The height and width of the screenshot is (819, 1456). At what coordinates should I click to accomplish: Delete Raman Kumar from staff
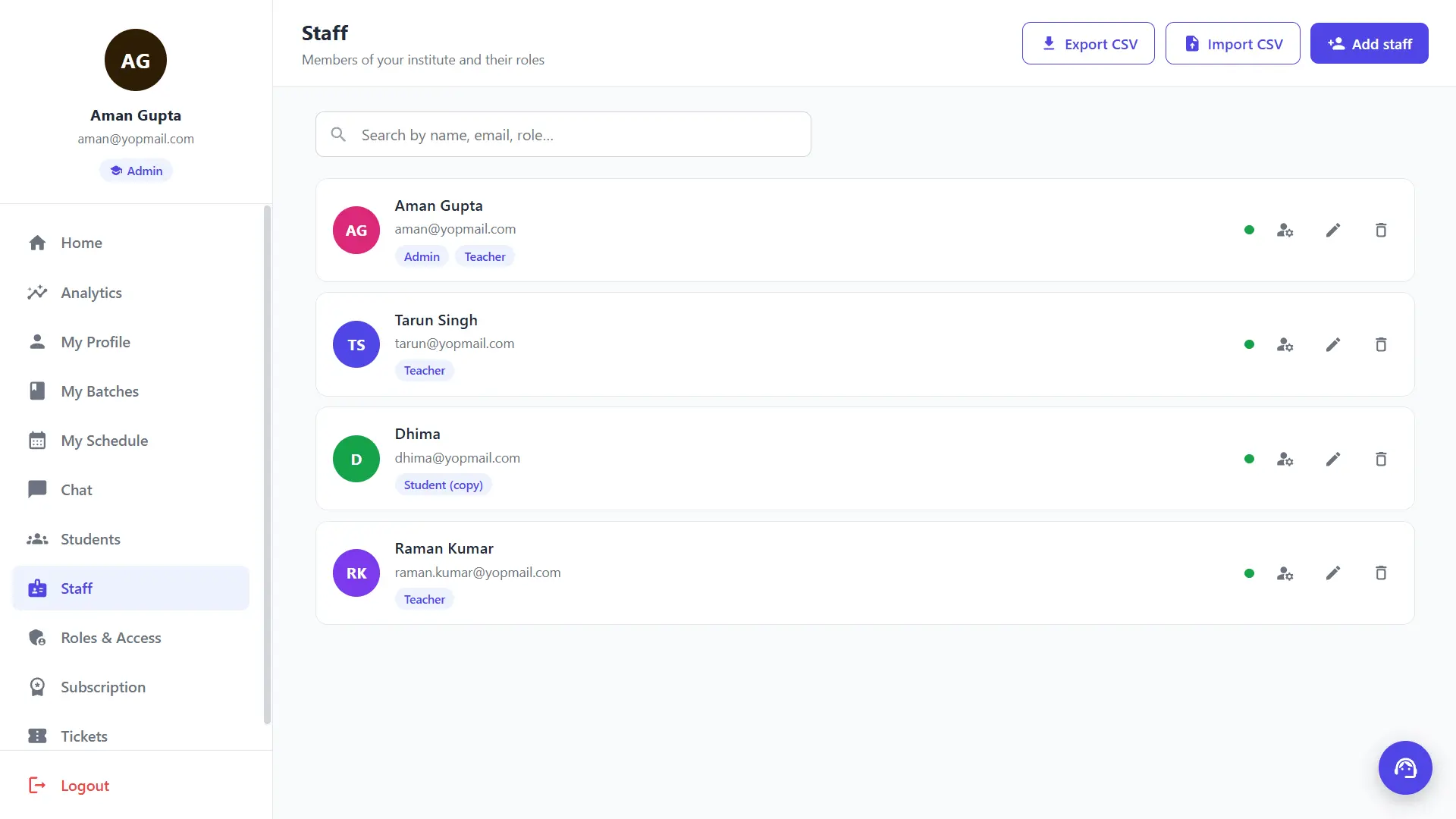(x=1381, y=573)
